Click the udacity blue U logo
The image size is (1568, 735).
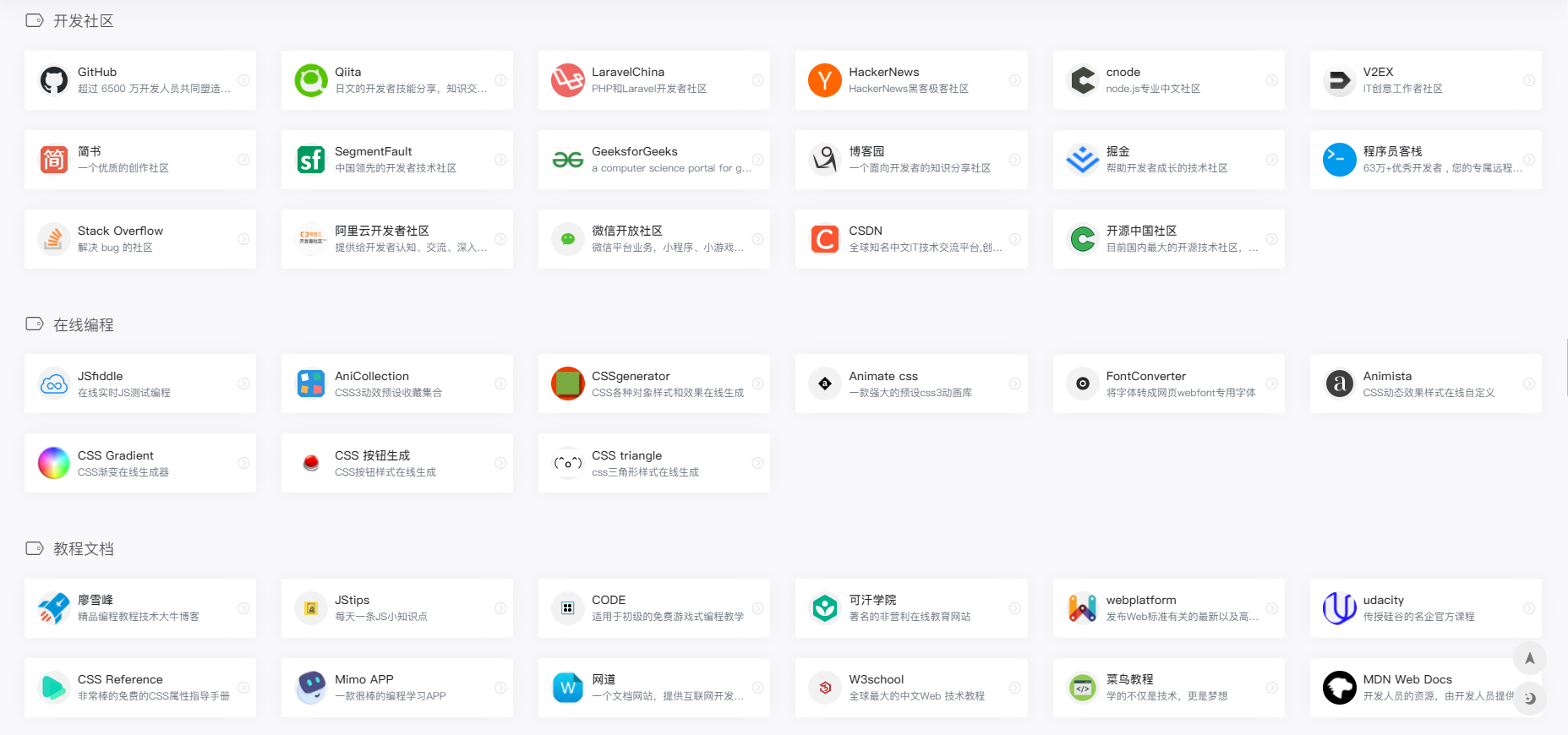(x=1339, y=608)
